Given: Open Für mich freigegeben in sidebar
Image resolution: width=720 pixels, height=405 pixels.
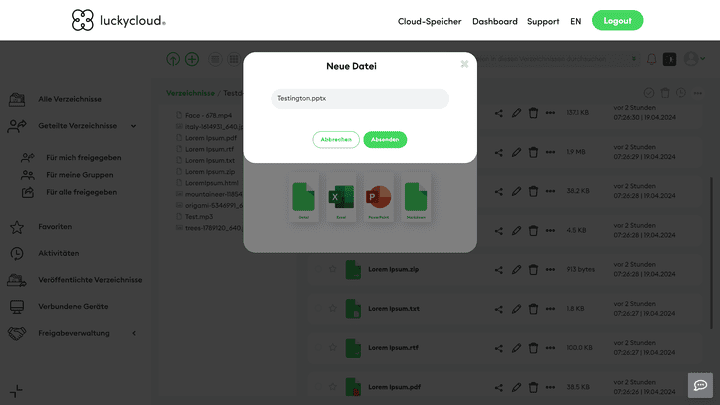Looking at the screenshot, I should (x=84, y=158).
